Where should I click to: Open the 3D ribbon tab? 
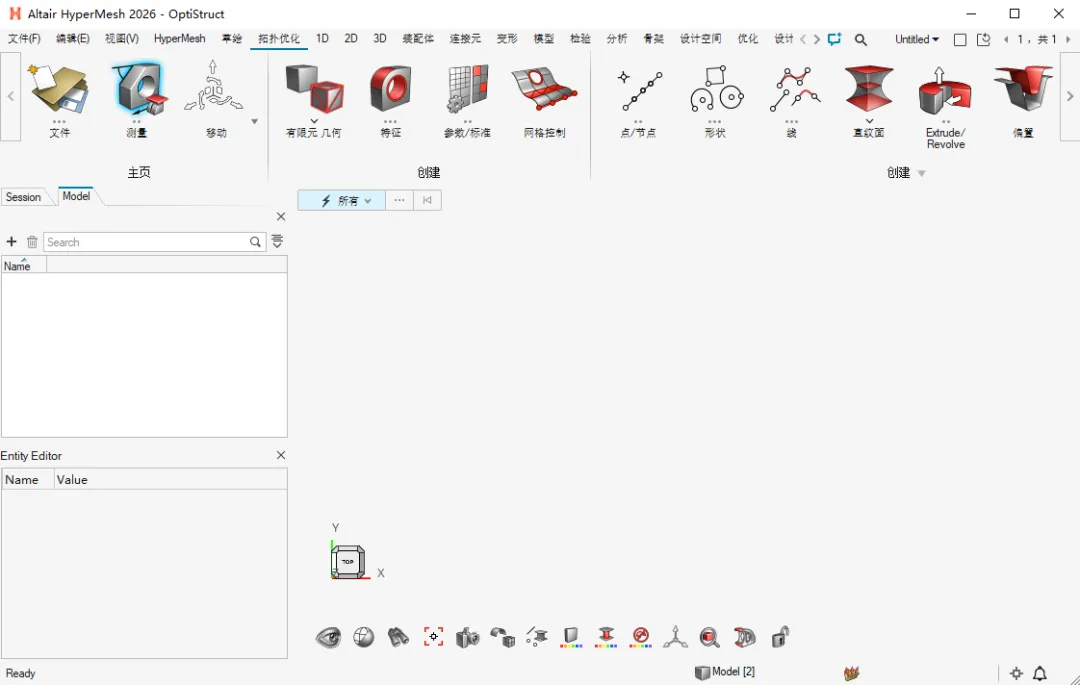click(380, 39)
